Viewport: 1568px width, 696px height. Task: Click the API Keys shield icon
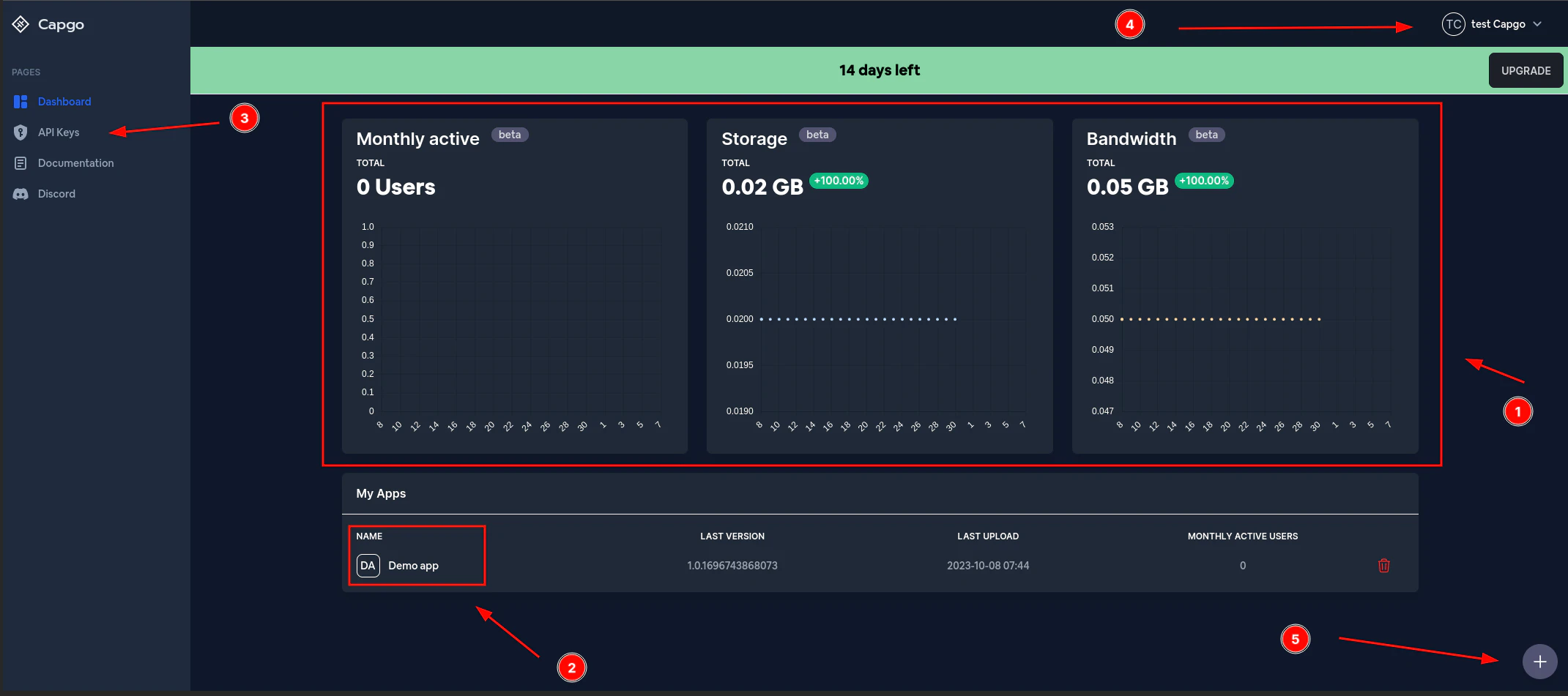coord(21,132)
